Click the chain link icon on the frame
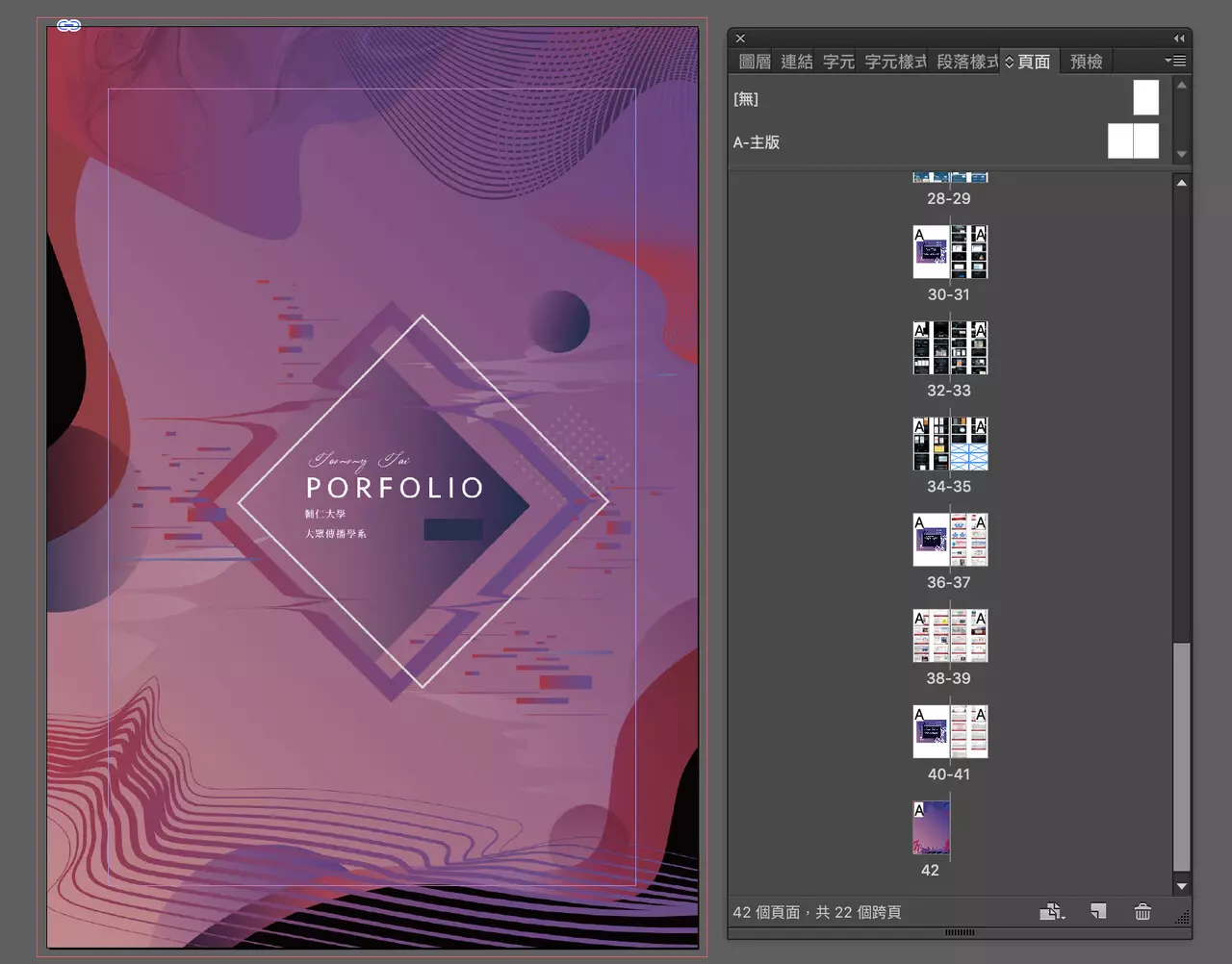1232x964 pixels. pyautogui.click(x=68, y=26)
